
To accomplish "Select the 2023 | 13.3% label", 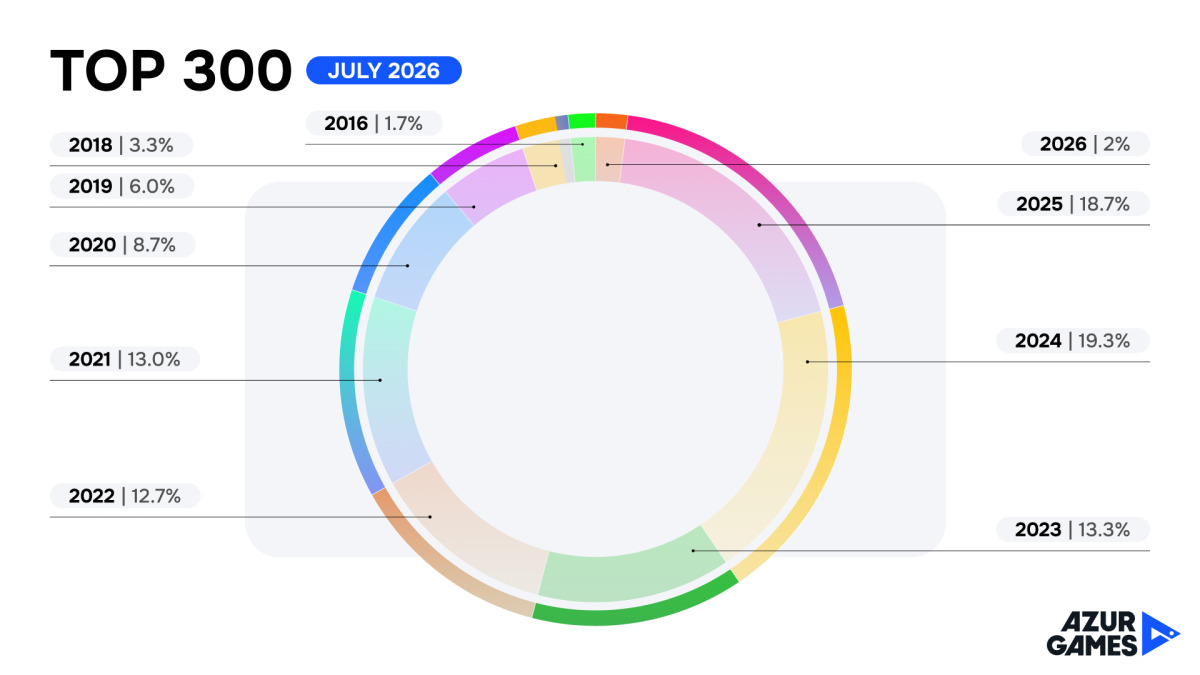I will click(1073, 530).
